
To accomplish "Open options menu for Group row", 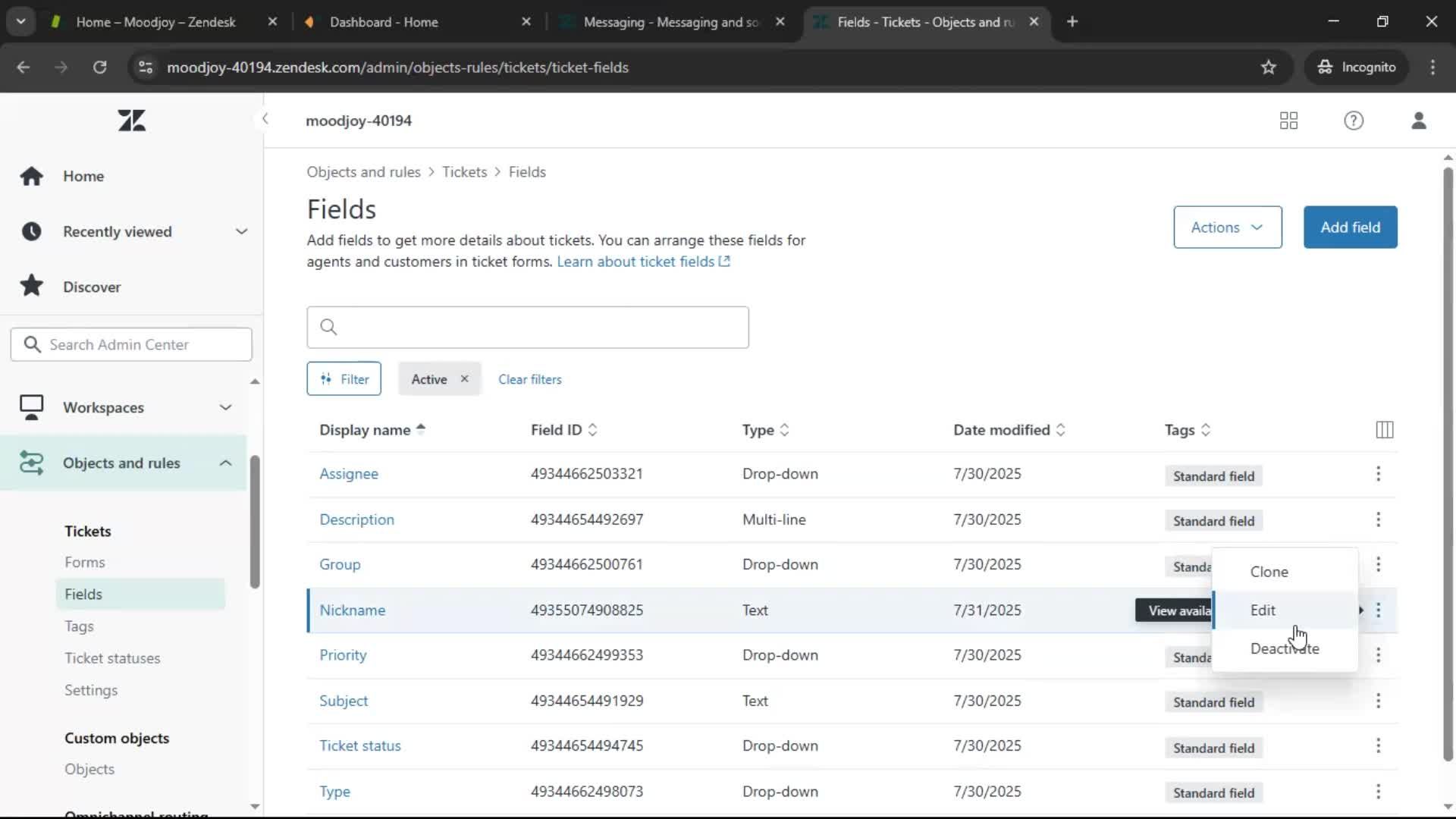I will tap(1378, 564).
